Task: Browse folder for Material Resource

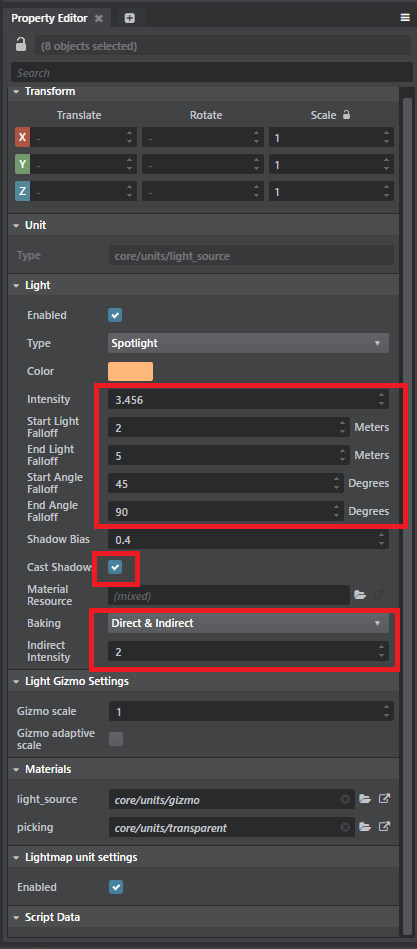Action: [360, 595]
